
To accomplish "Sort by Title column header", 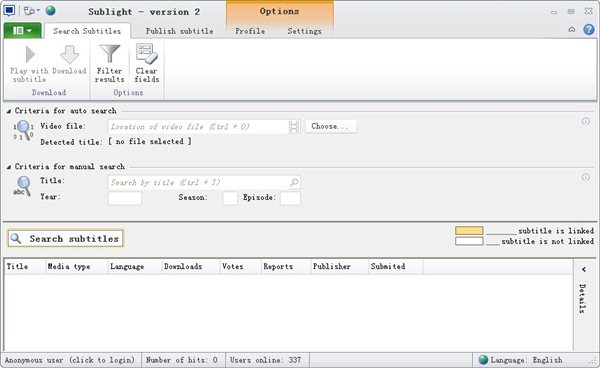I will tap(25, 266).
